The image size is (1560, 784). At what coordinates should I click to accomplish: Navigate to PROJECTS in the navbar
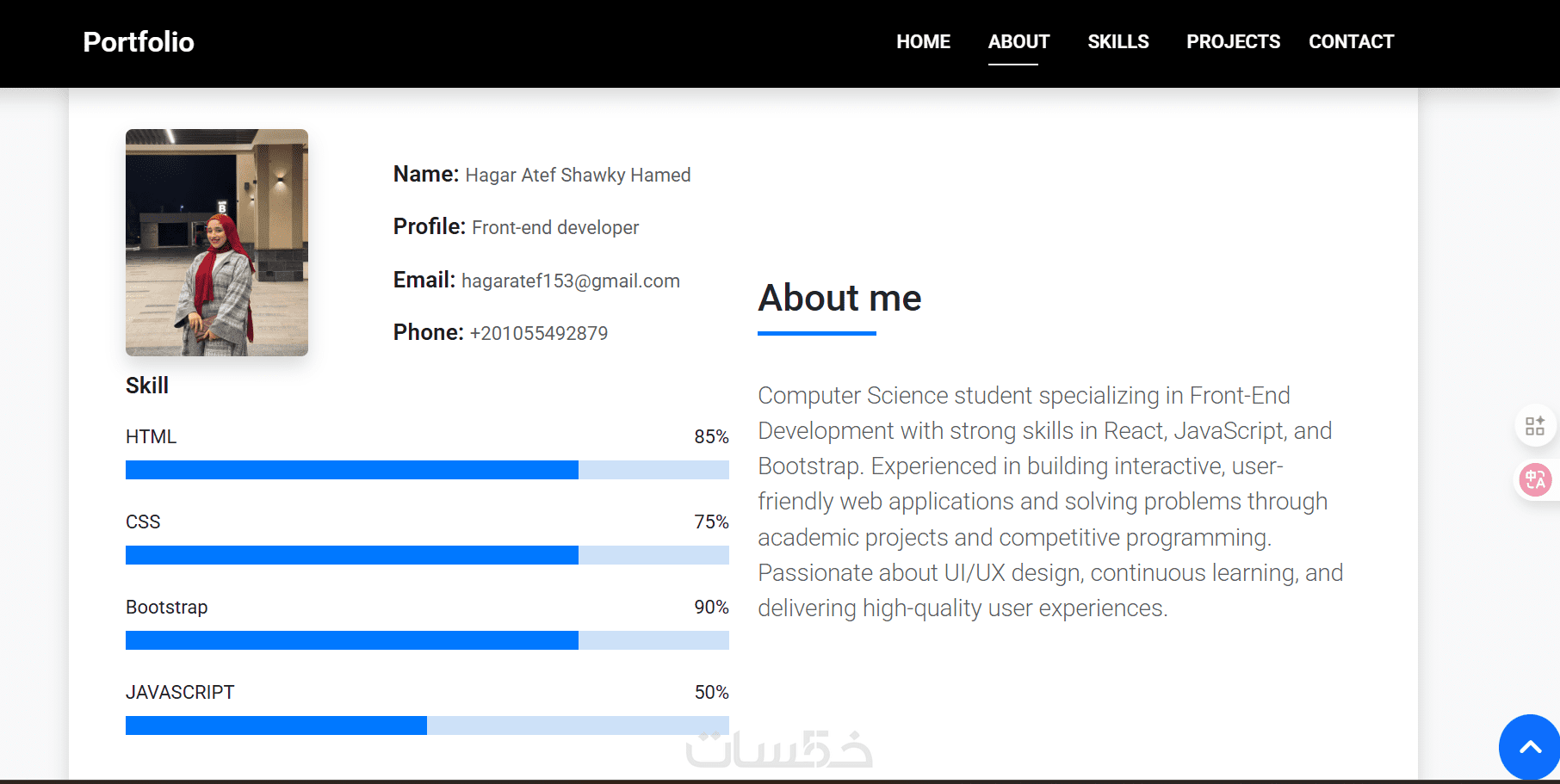tap(1233, 41)
